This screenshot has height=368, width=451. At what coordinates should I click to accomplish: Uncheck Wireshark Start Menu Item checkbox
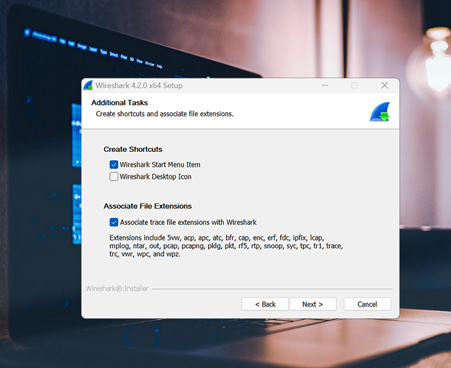pos(114,165)
